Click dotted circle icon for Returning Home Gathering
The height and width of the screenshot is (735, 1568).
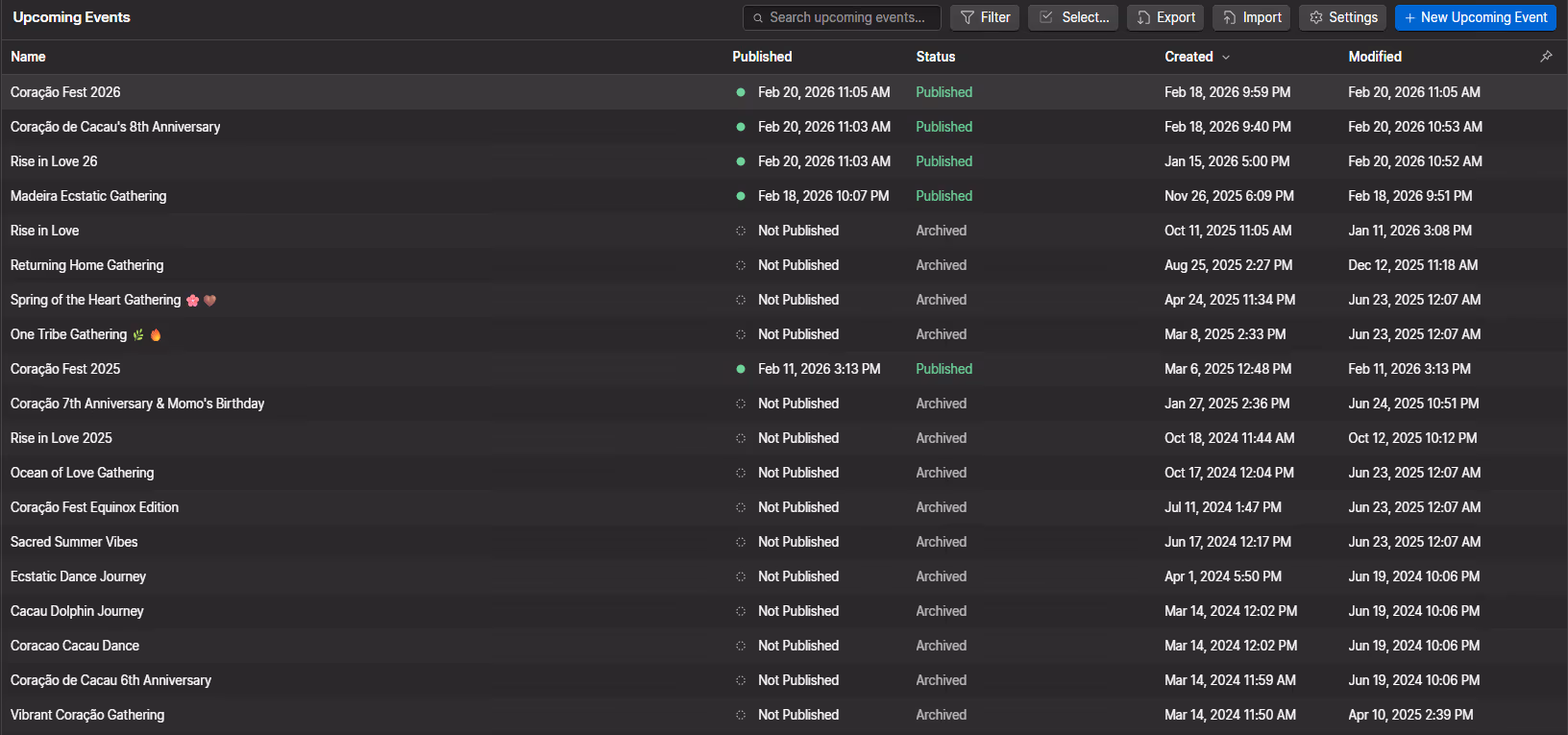point(741,265)
